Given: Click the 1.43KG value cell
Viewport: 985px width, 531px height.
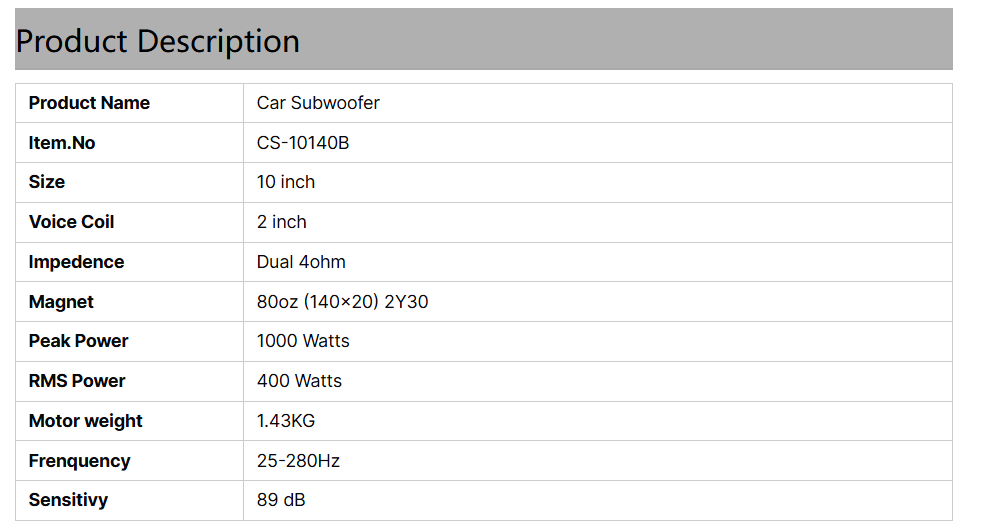Looking at the screenshot, I should point(286,421).
